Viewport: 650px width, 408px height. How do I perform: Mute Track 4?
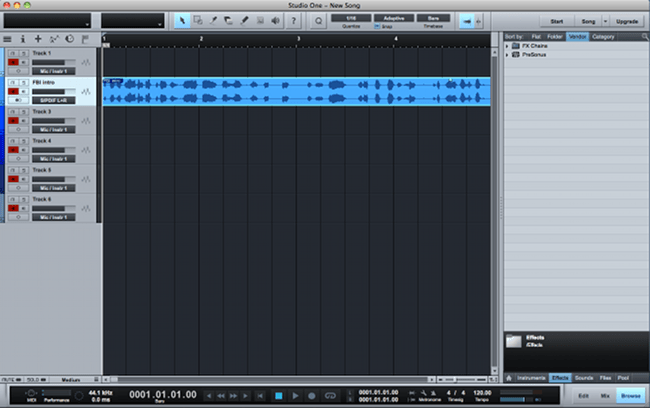[13, 141]
